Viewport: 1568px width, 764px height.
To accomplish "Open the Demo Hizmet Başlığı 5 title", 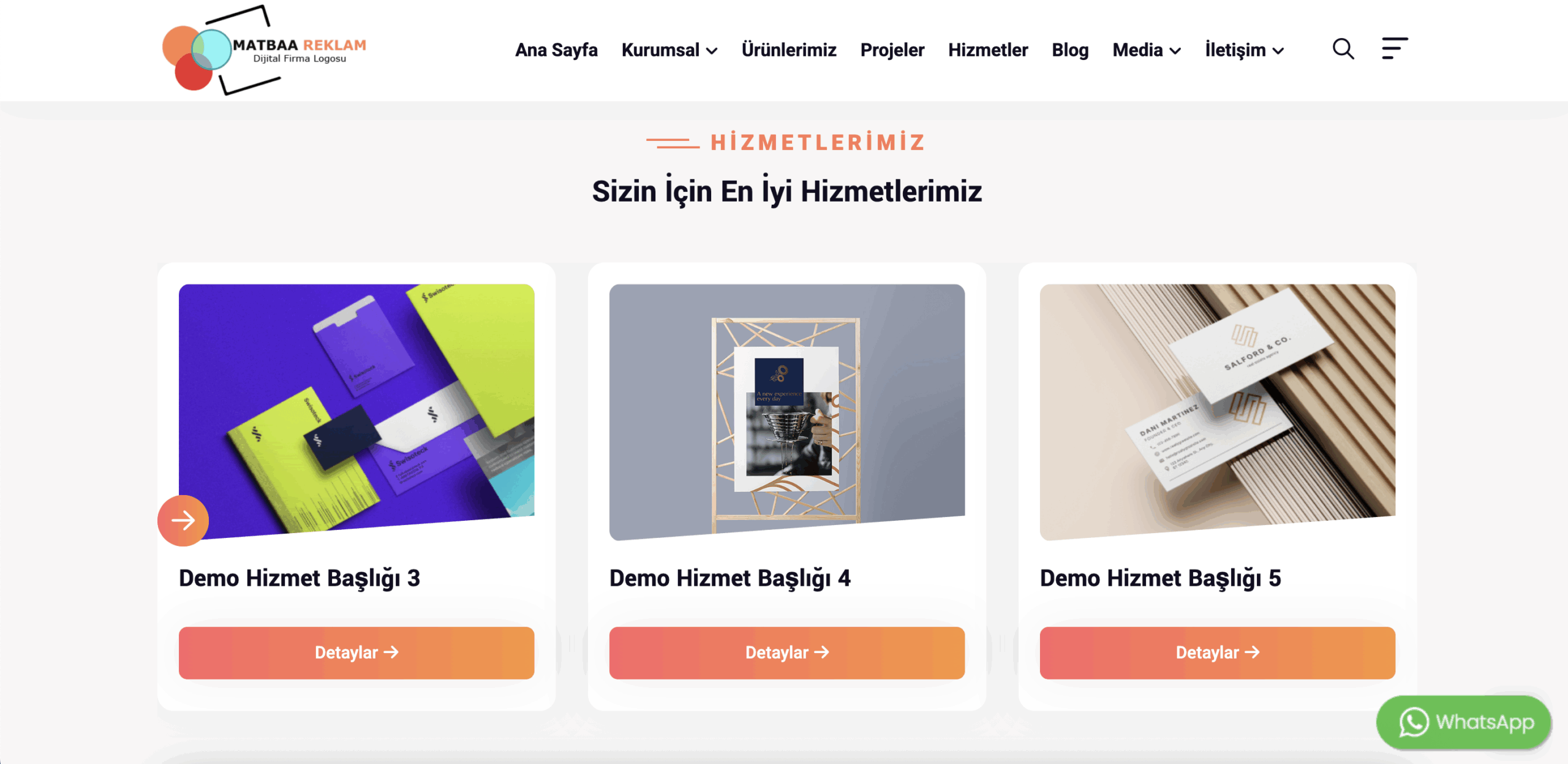I will (1160, 578).
